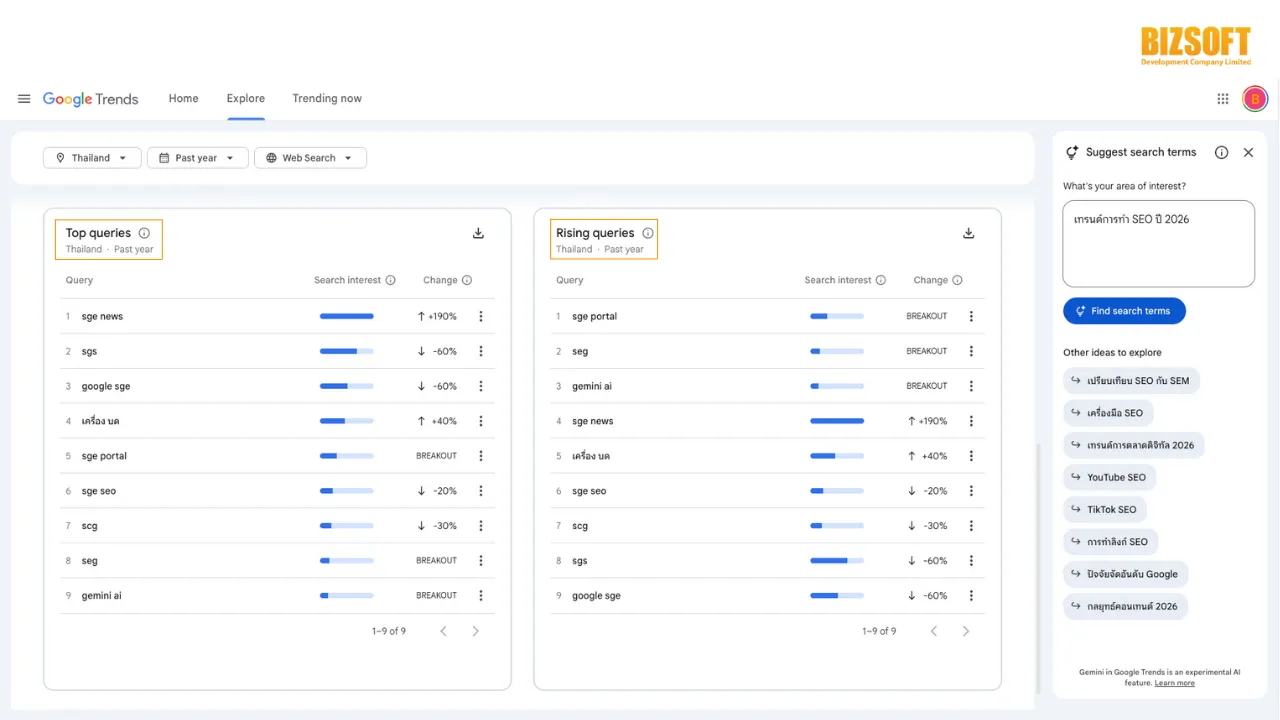View info about Rising queries
This screenshot has height=720, width=1280.
tap(648, 232)
